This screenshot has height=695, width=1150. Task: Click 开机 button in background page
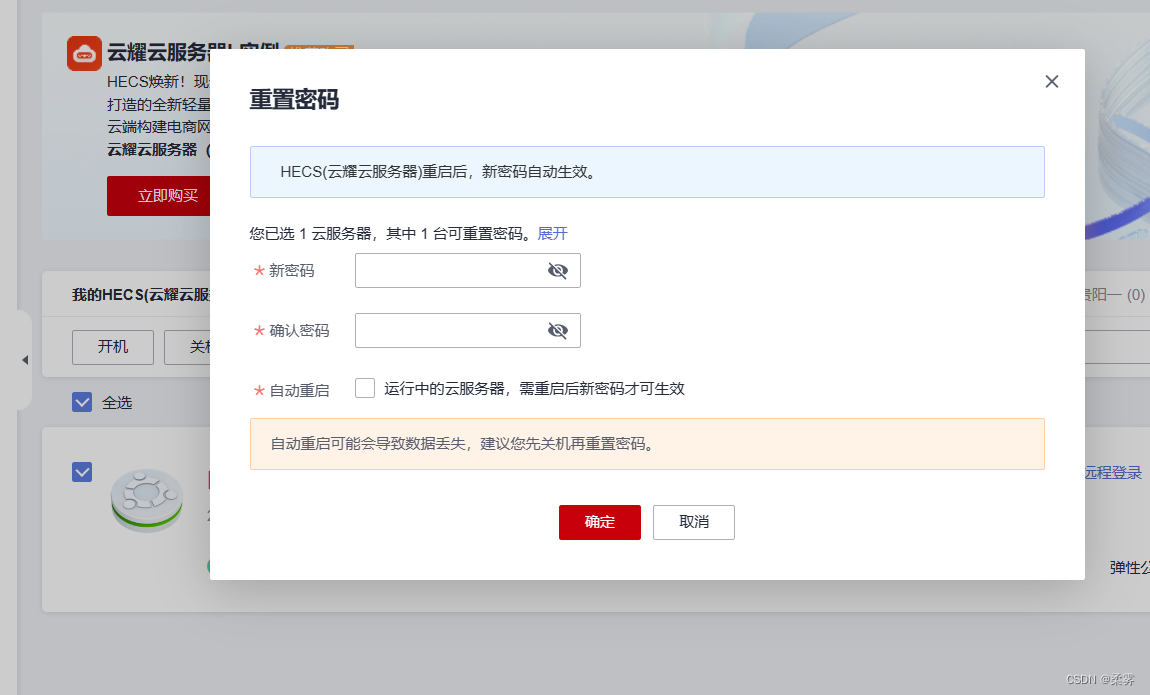point(113,347)
